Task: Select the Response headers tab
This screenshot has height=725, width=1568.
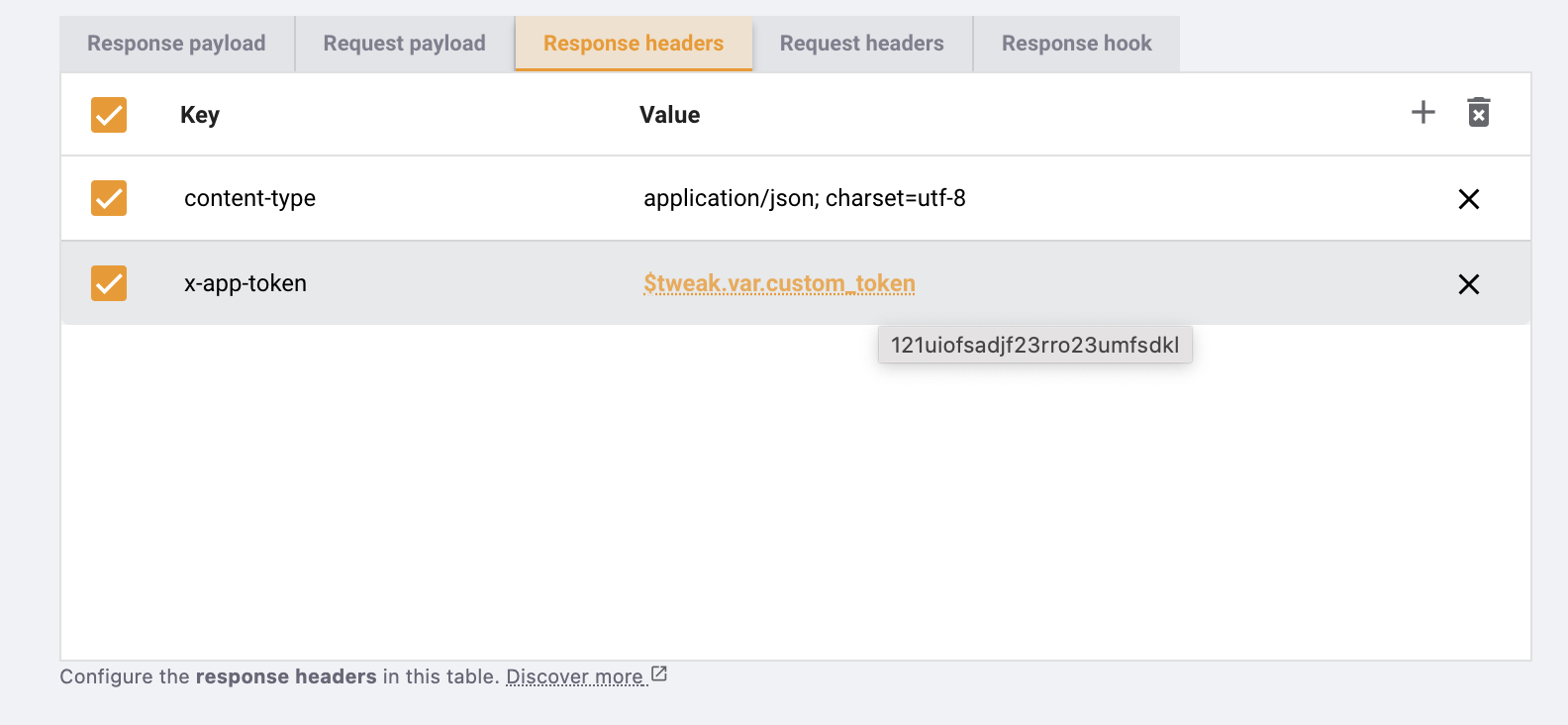Action: tap(634, 44)
